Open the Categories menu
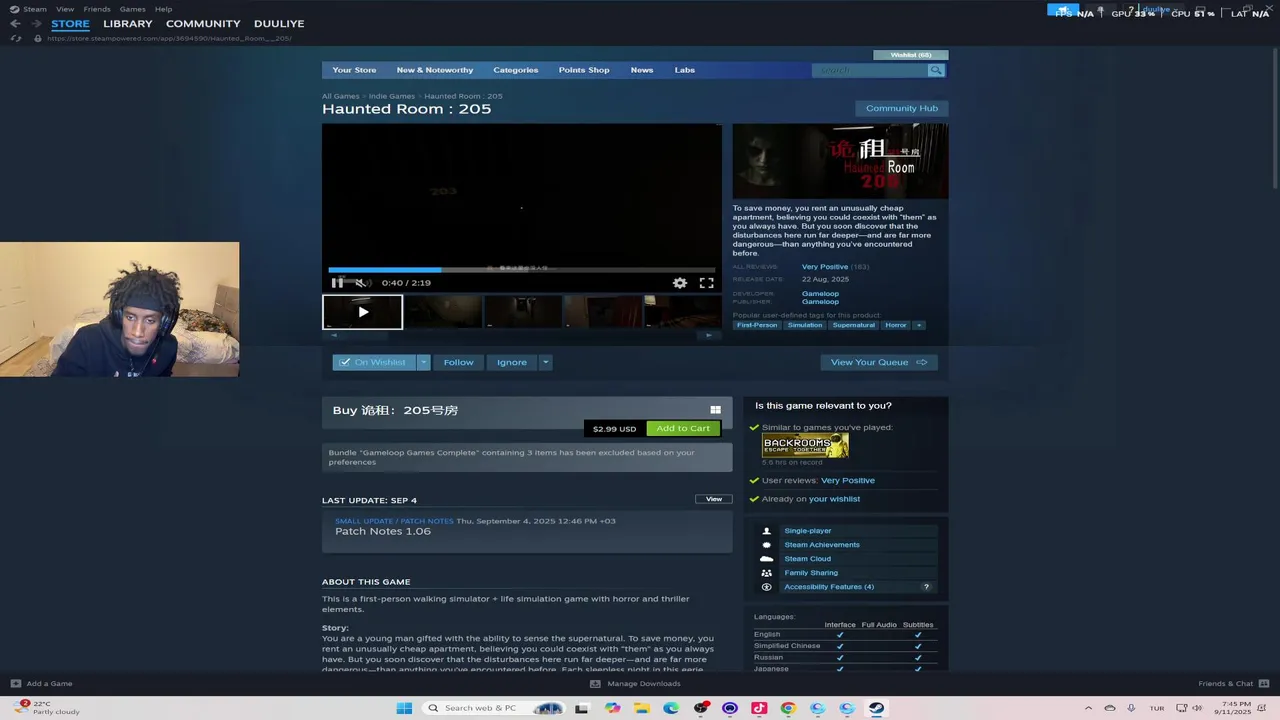This screenshot has height=720, width=1280. pyautogui.click(x=516, y=70)
